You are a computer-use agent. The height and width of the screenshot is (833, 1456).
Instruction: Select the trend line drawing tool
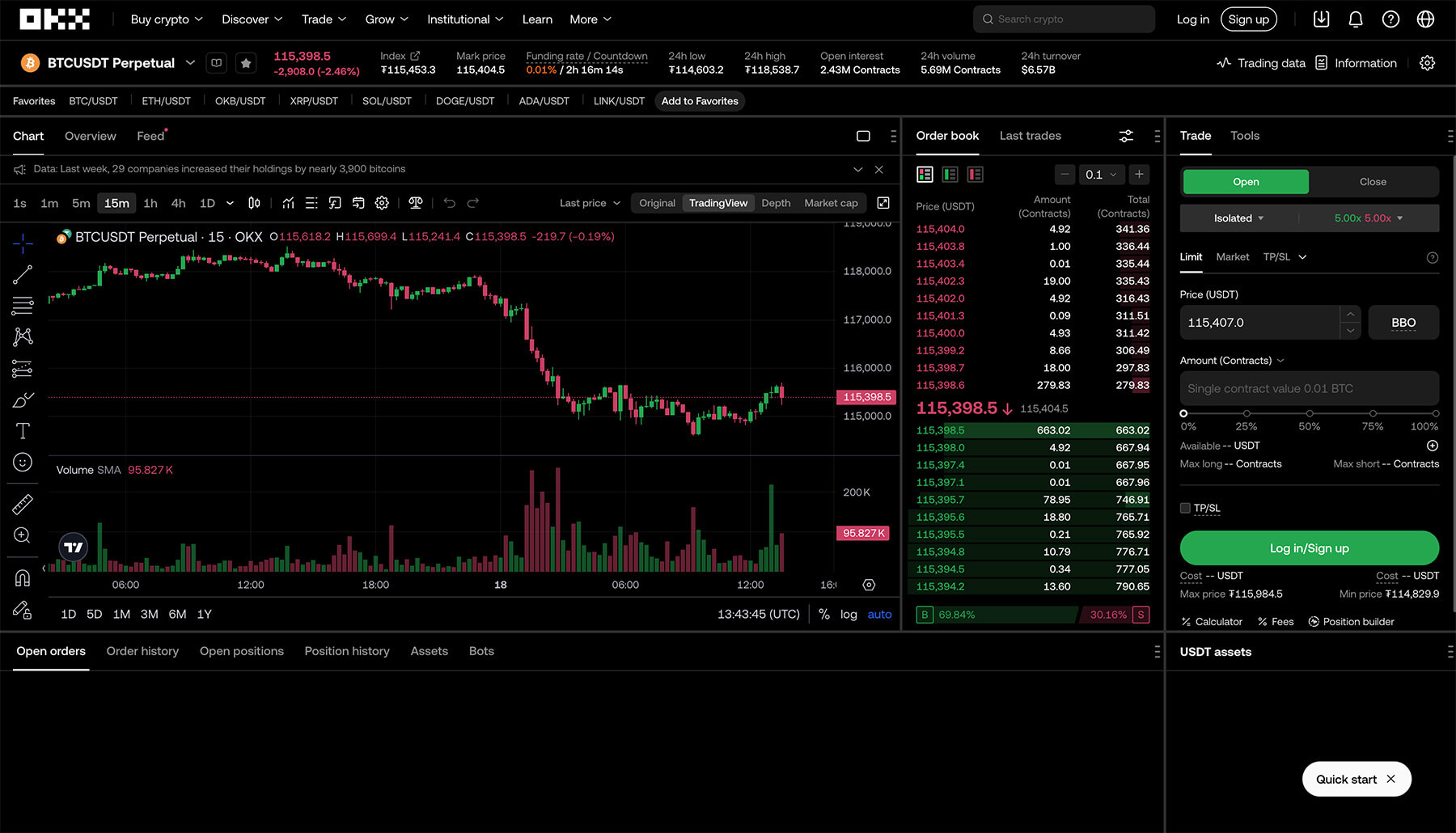coord(22,275)
